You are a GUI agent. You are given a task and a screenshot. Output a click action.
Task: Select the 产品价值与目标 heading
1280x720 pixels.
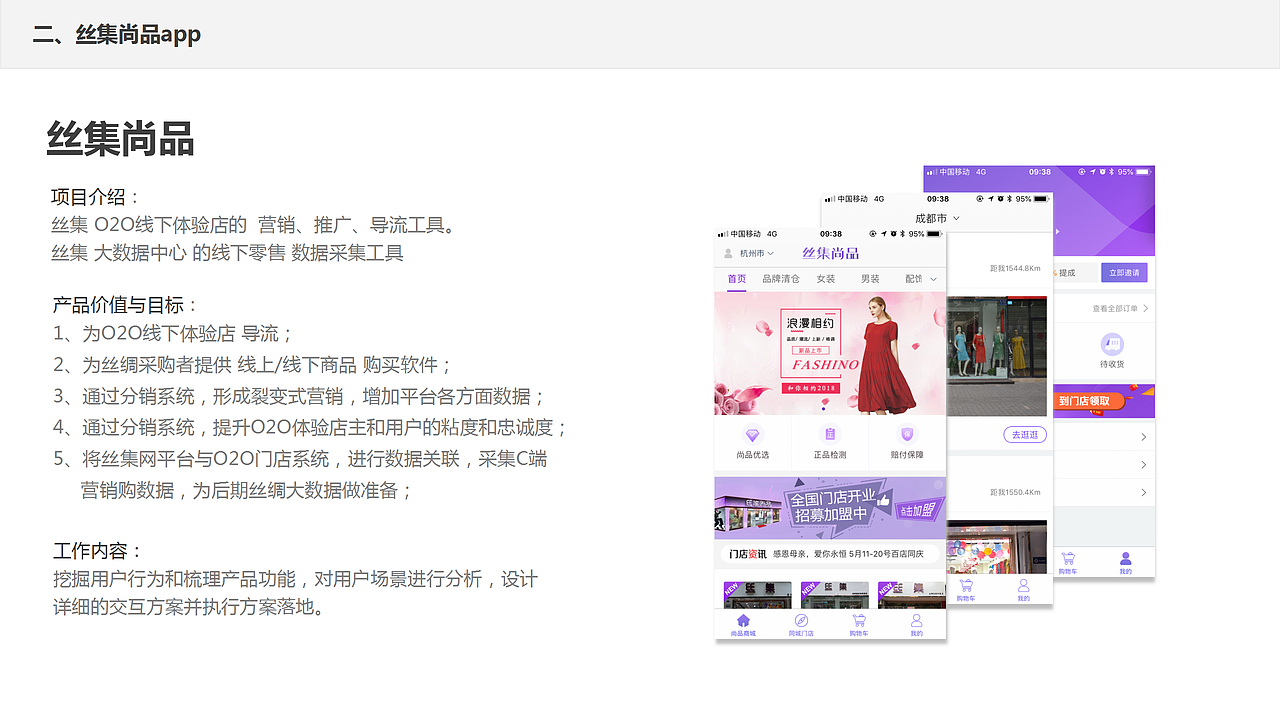(x=125, y=305)
